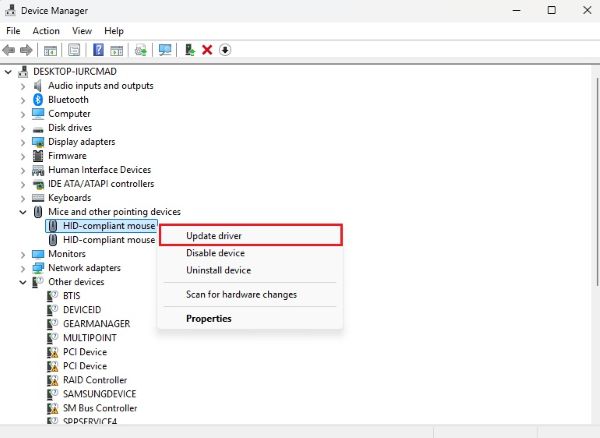This screenshot has width=600, height=438.
Task: Click the SM Bus Controller warning icon
Action: [x=52, y=408]
